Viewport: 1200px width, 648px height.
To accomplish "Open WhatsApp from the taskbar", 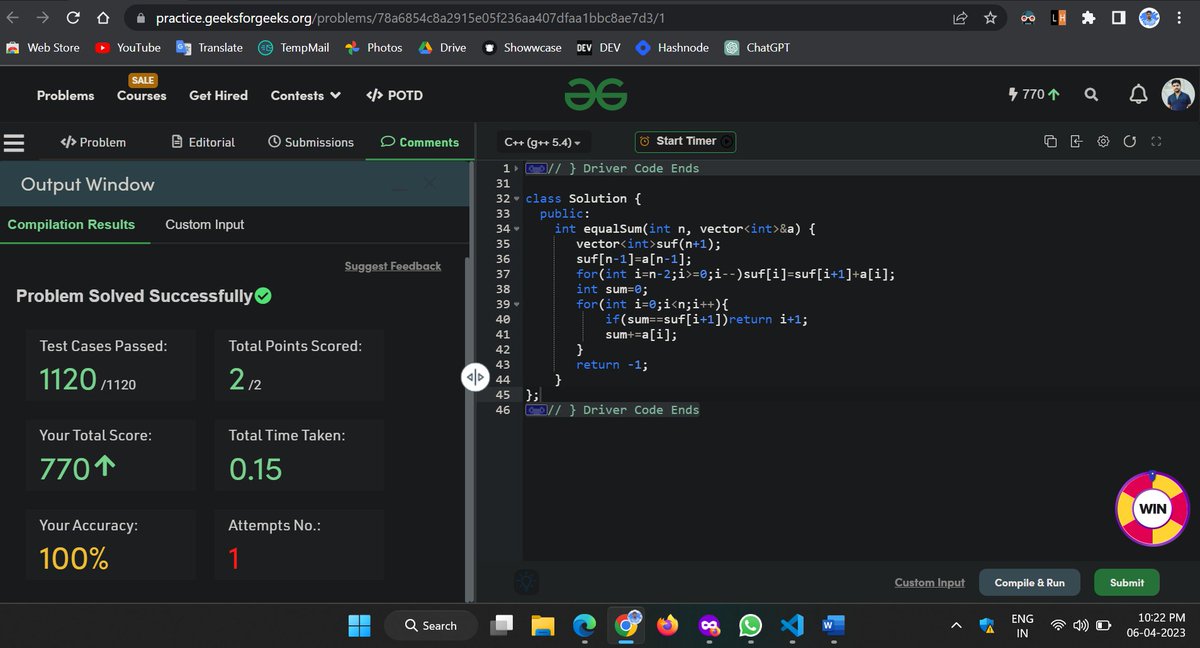I will point(750,625).
